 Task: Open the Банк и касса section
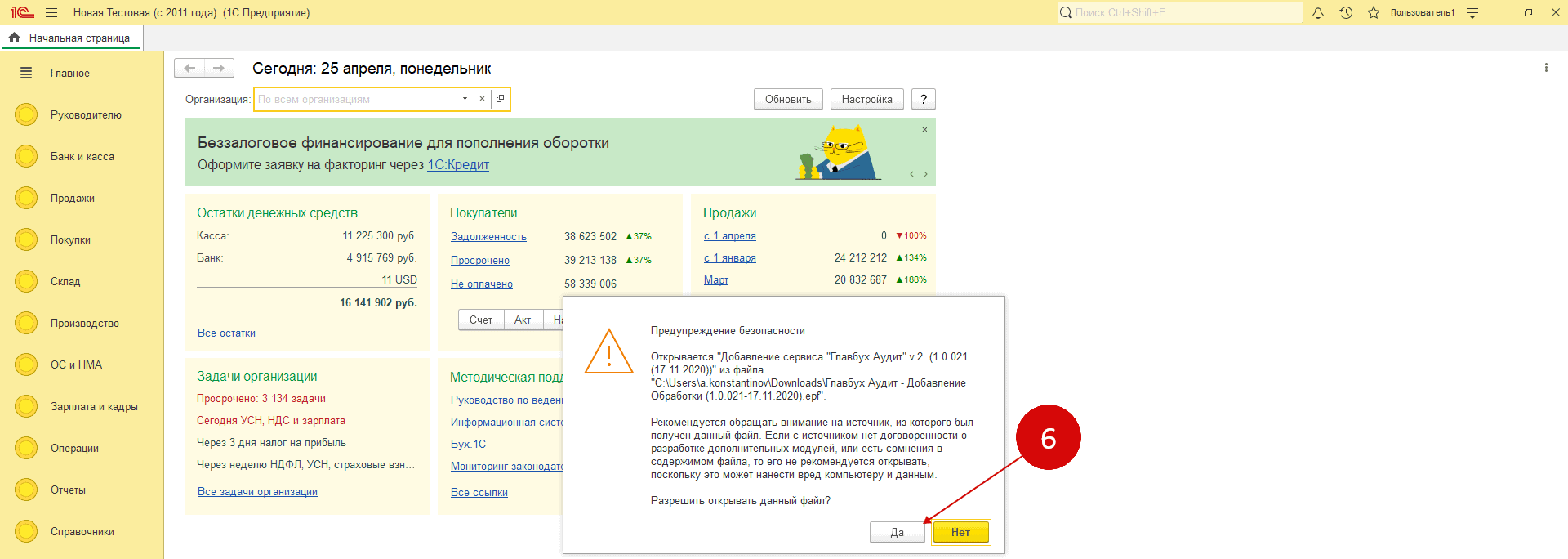(82, 156)
